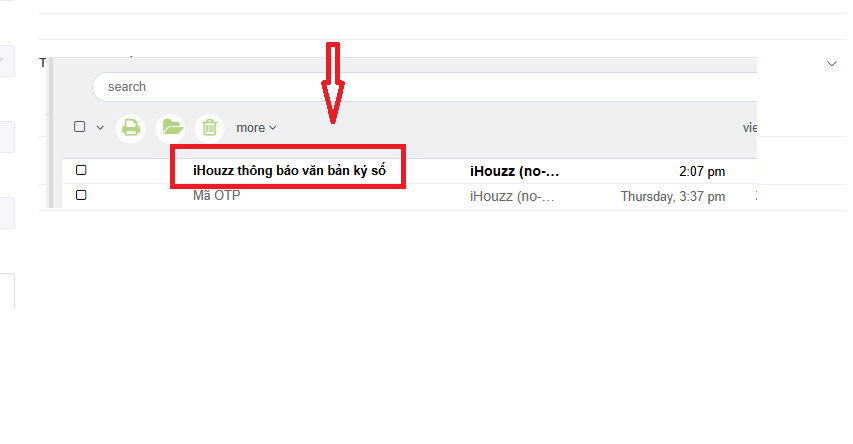Click the 2:07 pm timestamp

702,171
